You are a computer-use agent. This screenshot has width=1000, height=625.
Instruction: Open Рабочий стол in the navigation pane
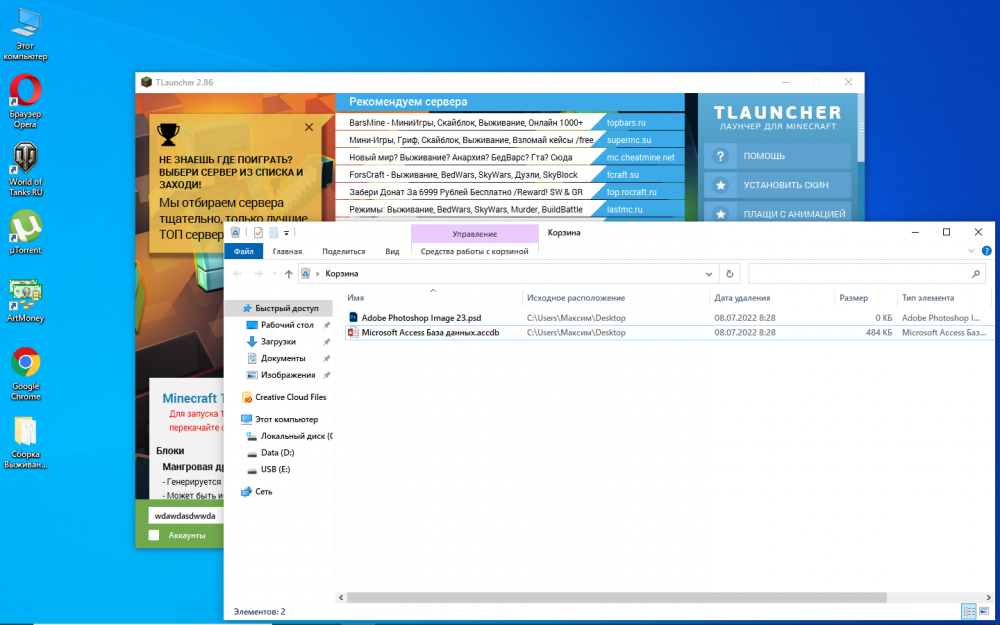pyautogui.click(x=286, y=325)
